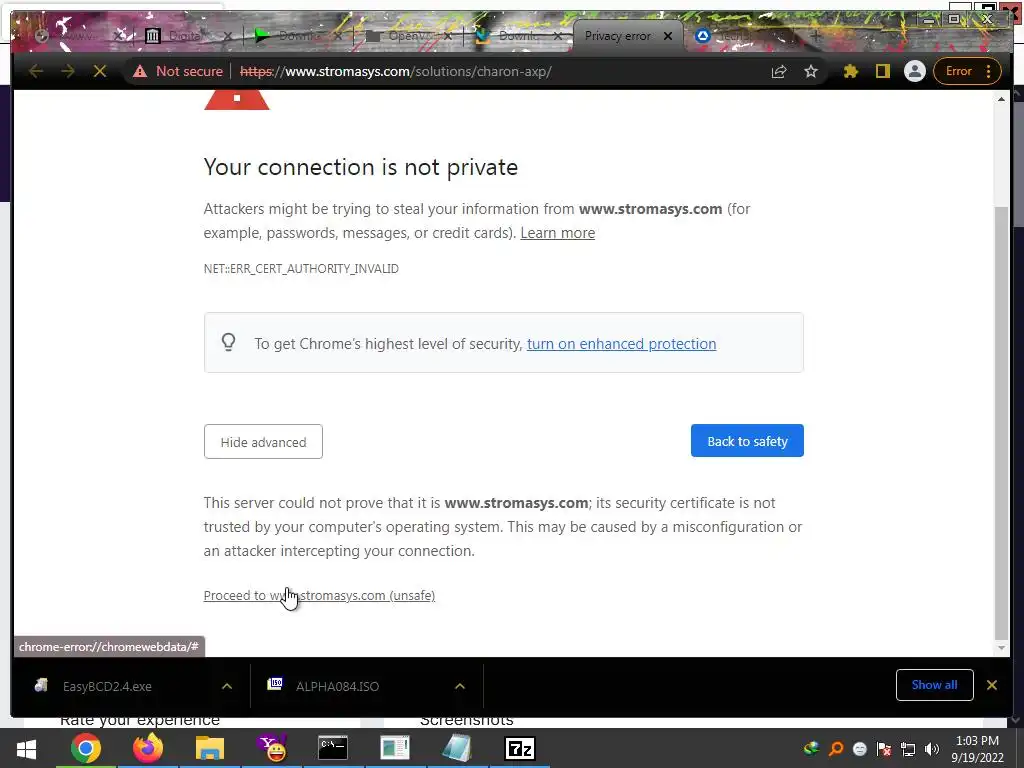Open the Learn more link
1024x768 pixels.
pyautogui.click(x=557, y=233)
